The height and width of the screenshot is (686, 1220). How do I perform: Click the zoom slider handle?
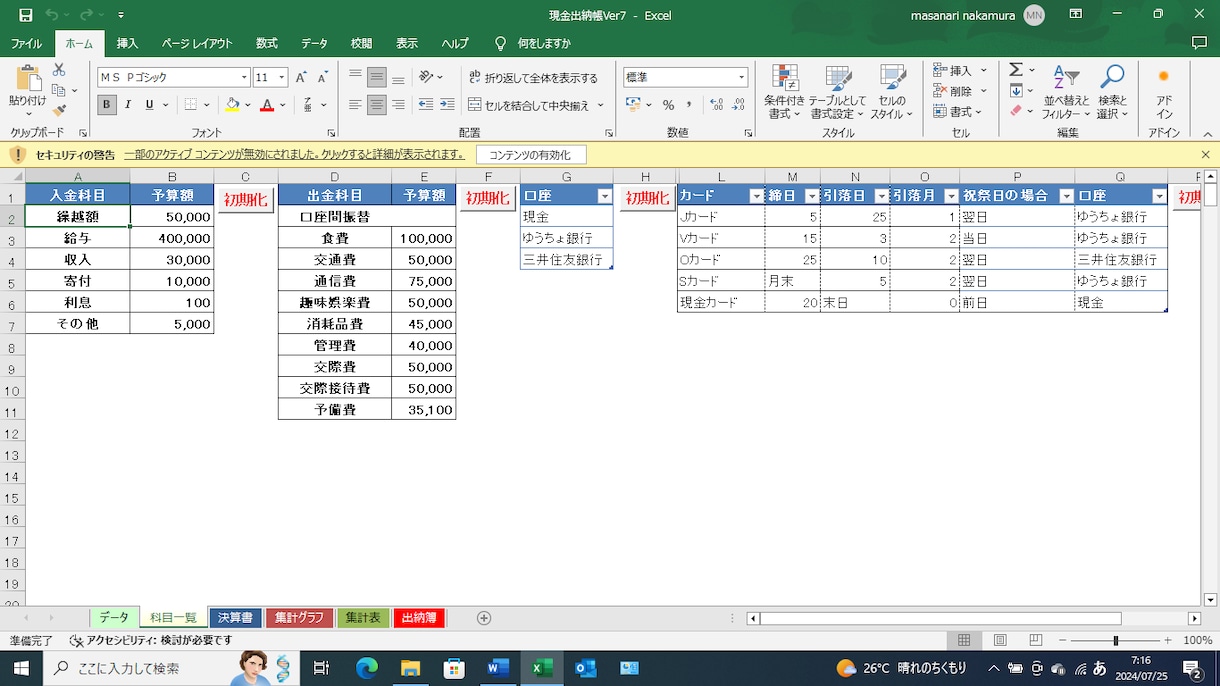click(1115, 640)
